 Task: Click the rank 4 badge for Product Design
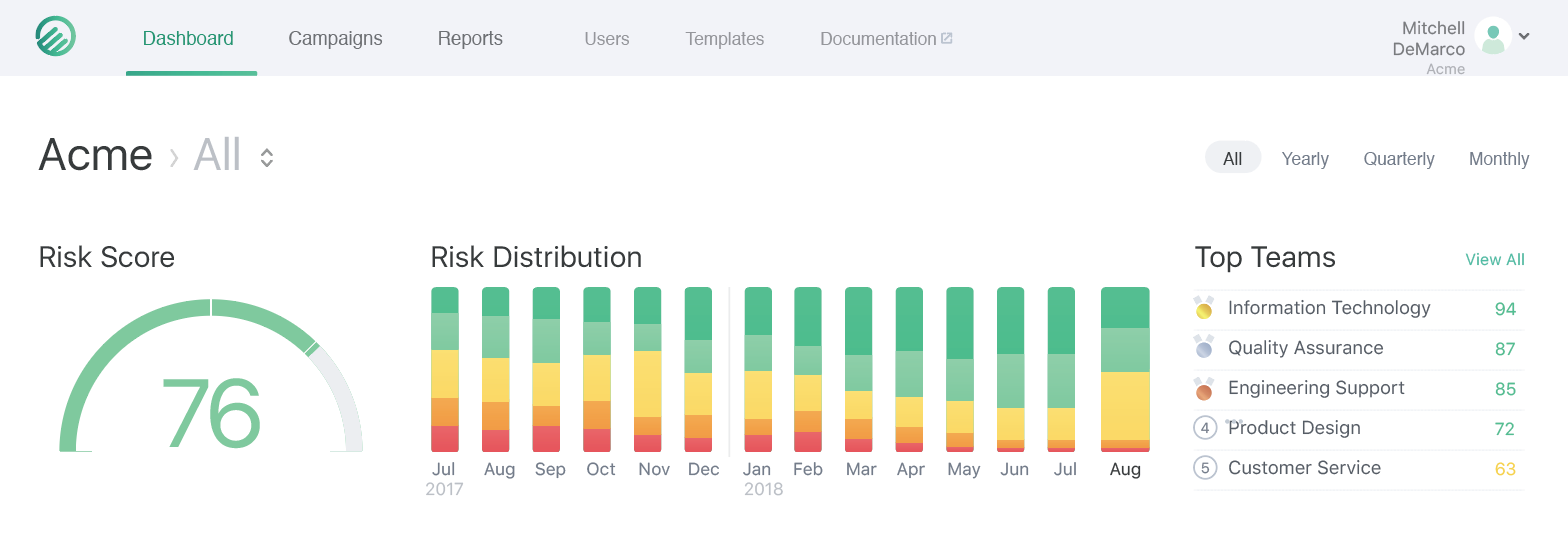point(1205,428)
